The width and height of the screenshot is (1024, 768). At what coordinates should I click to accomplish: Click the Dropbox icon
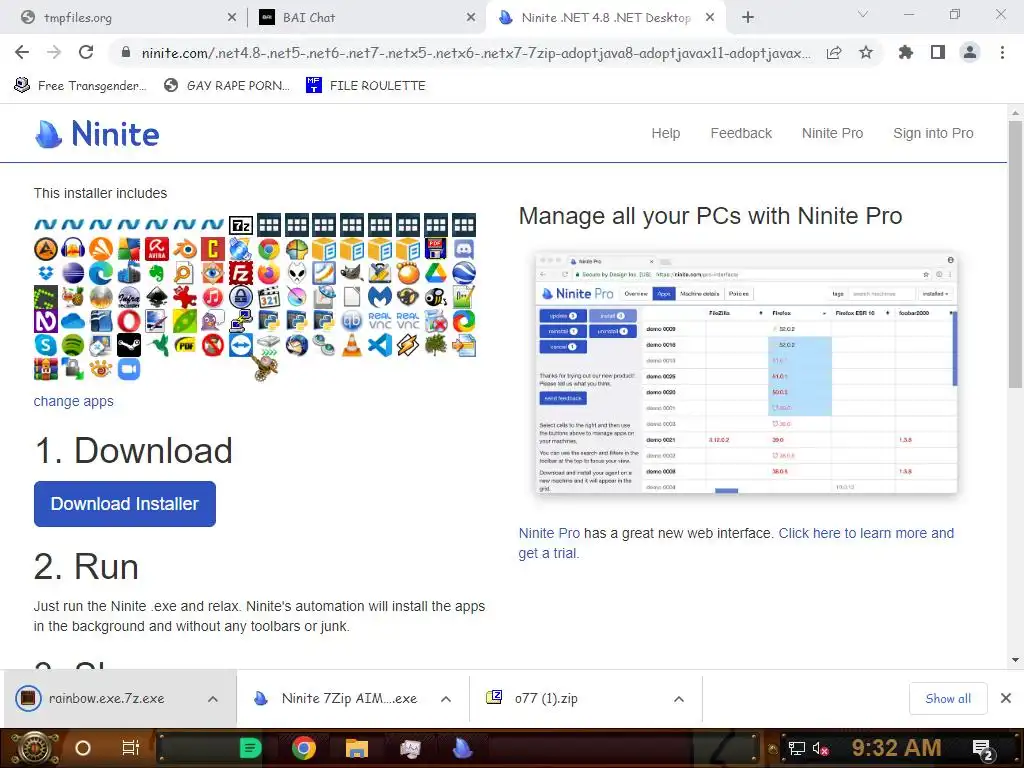click(46, 273)
